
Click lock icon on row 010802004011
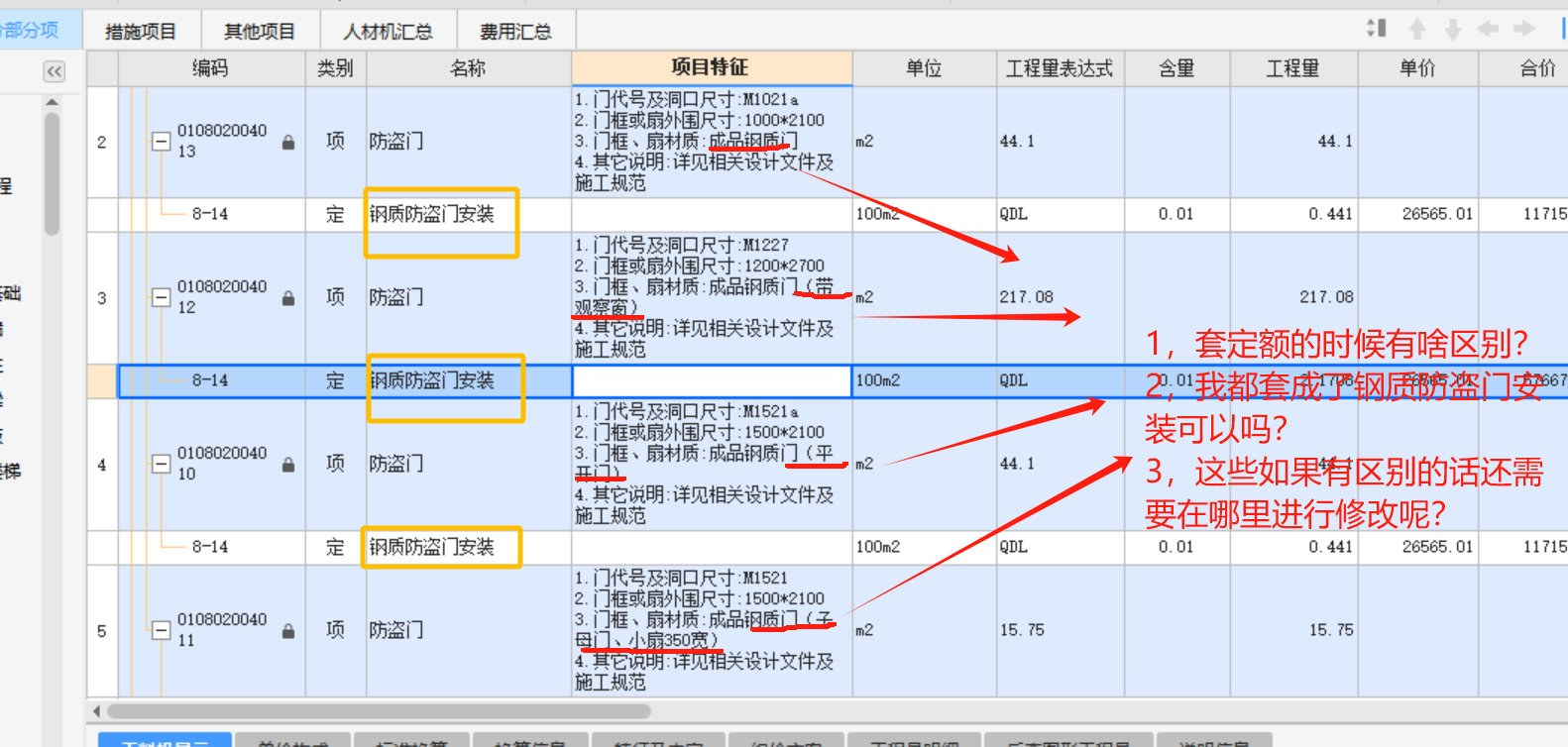(x=288, y=630)
